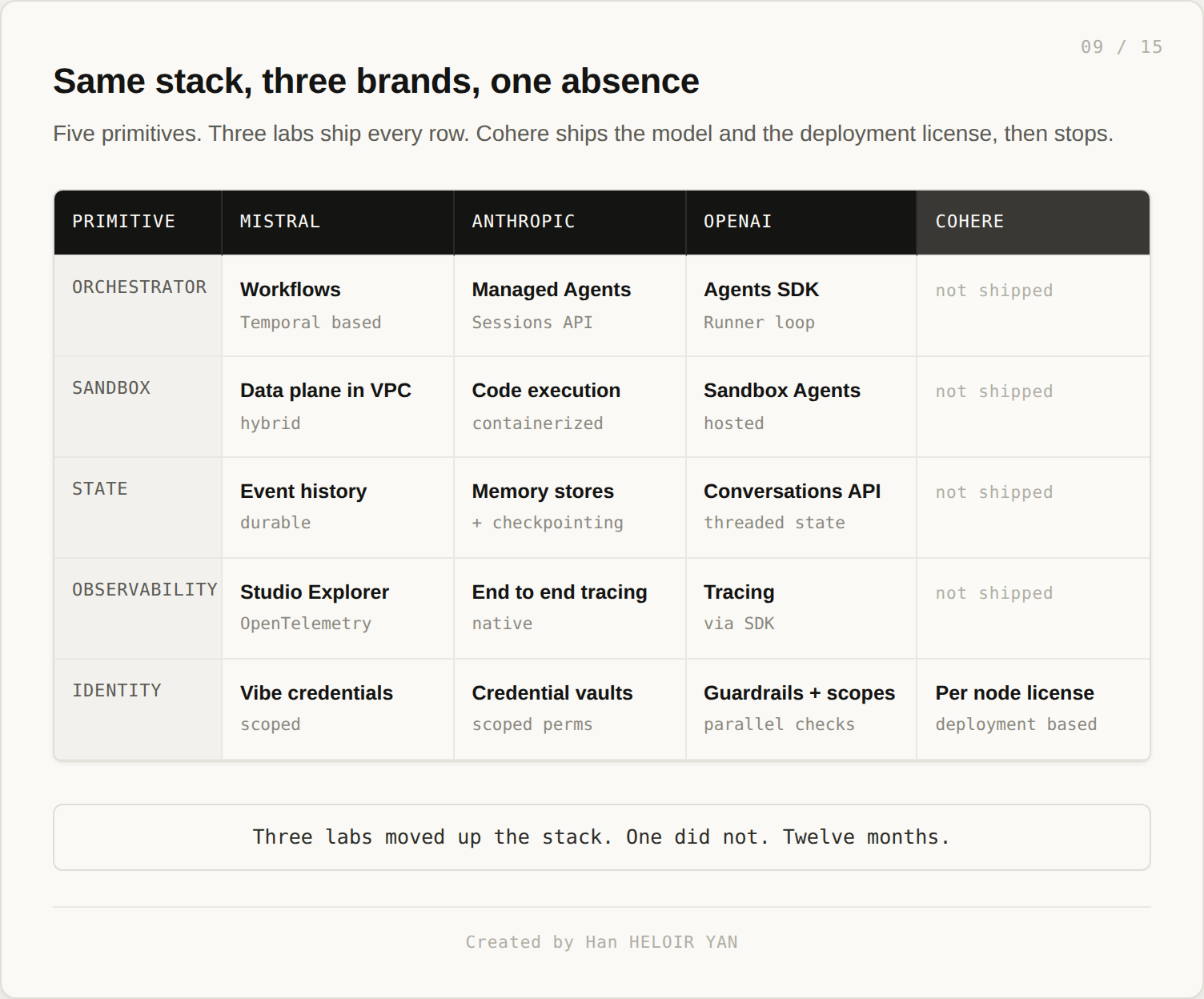Click the 'durable' caption
The image size is (1204, 999).
point(275,523)
